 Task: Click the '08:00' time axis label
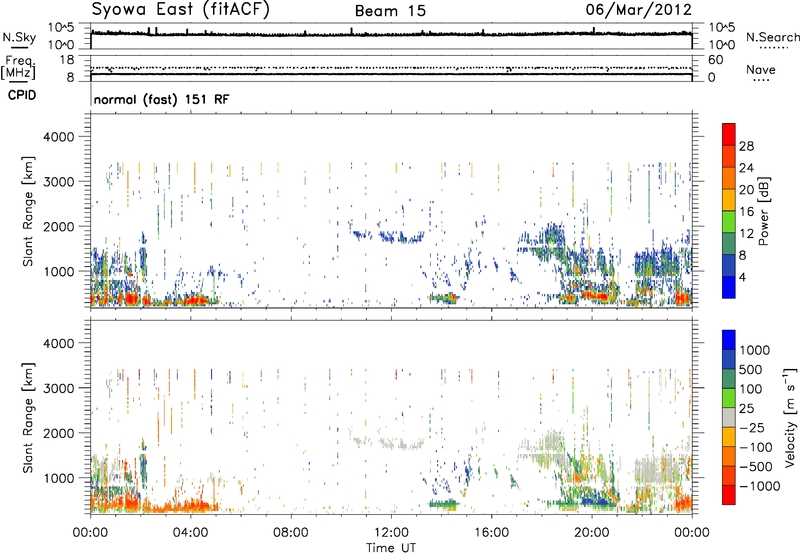tap(291, 533)
